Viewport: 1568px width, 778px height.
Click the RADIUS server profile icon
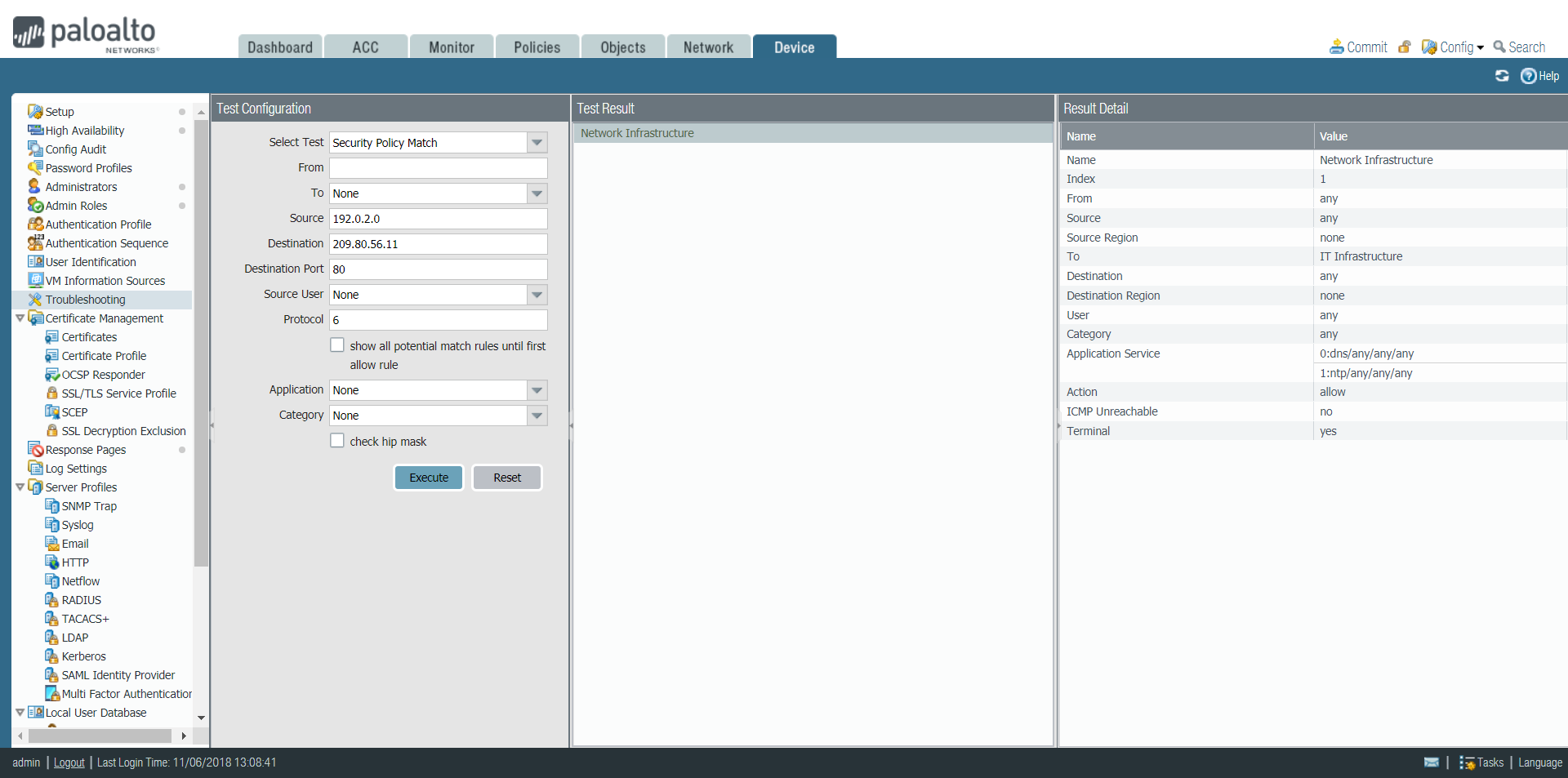52,600
